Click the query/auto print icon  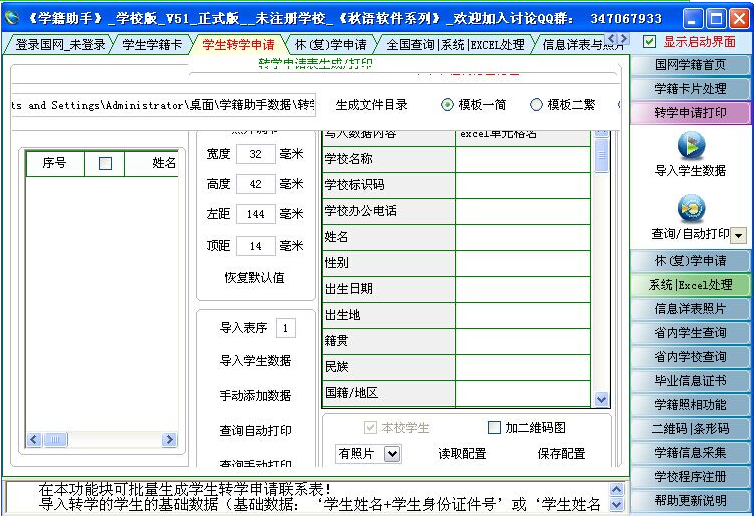tap(691, 208)
